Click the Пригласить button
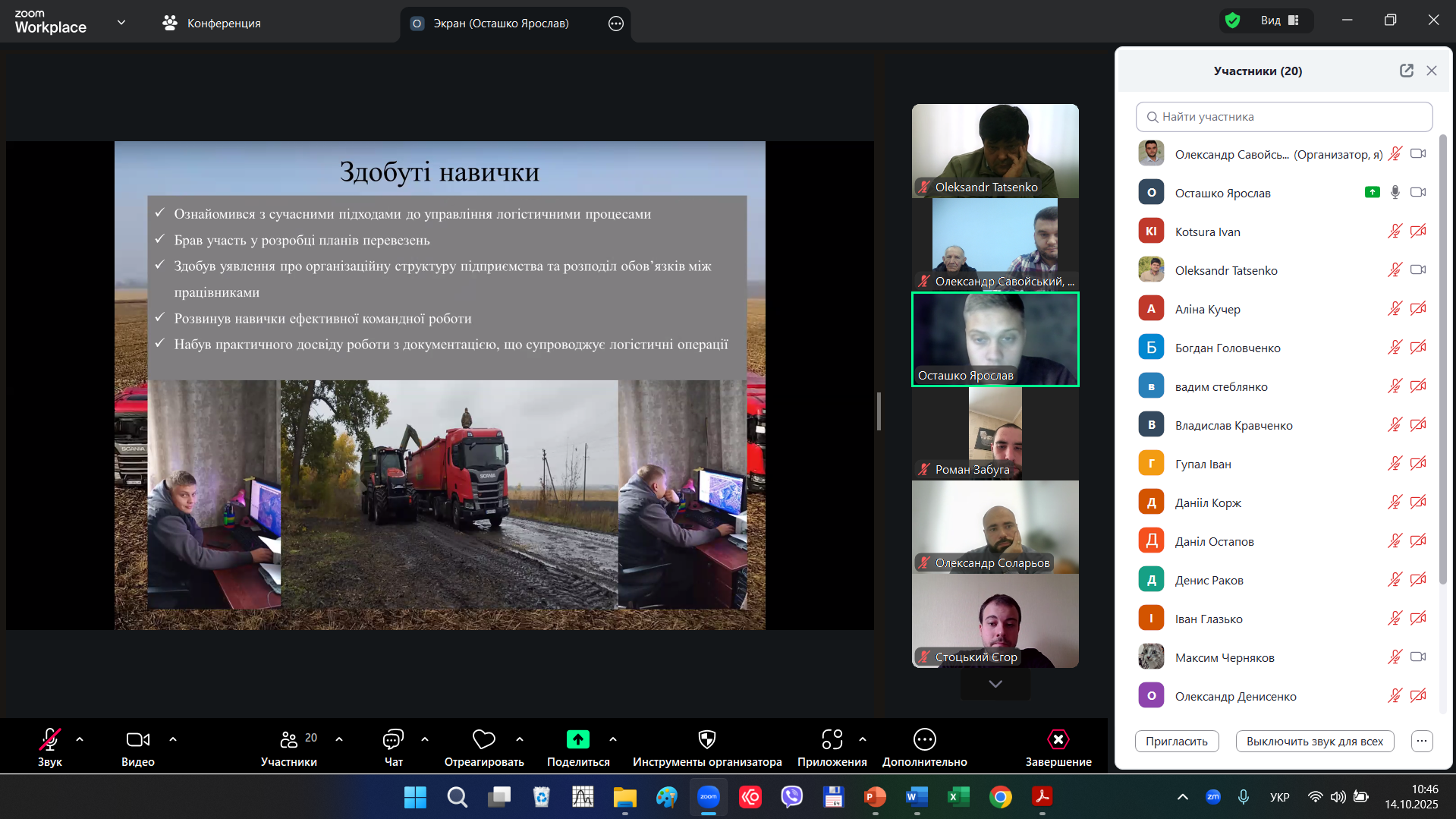This screenshot has width=1456, height=819. click(1176, 742)
